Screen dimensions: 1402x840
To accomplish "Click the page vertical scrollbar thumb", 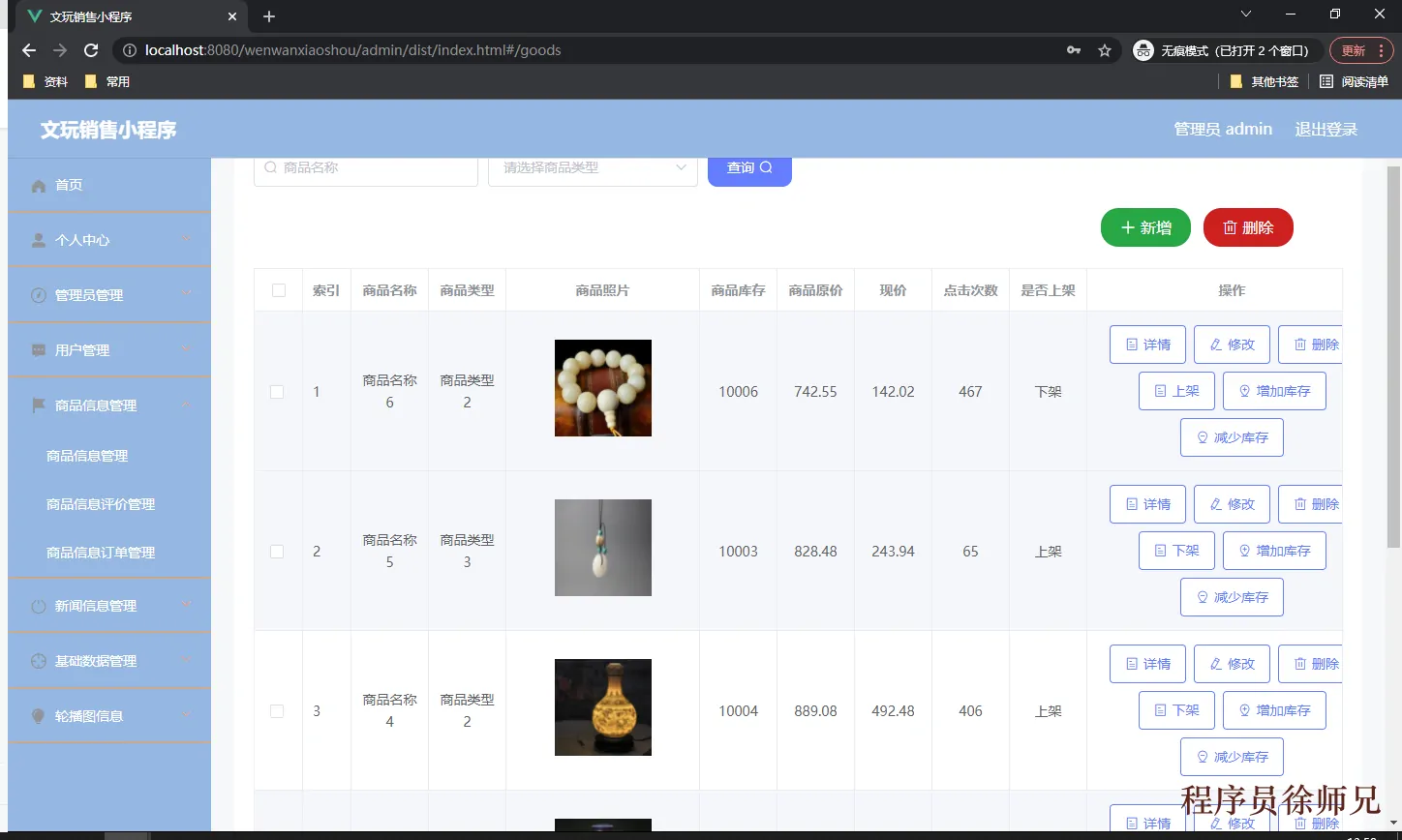I will 1394,356.
